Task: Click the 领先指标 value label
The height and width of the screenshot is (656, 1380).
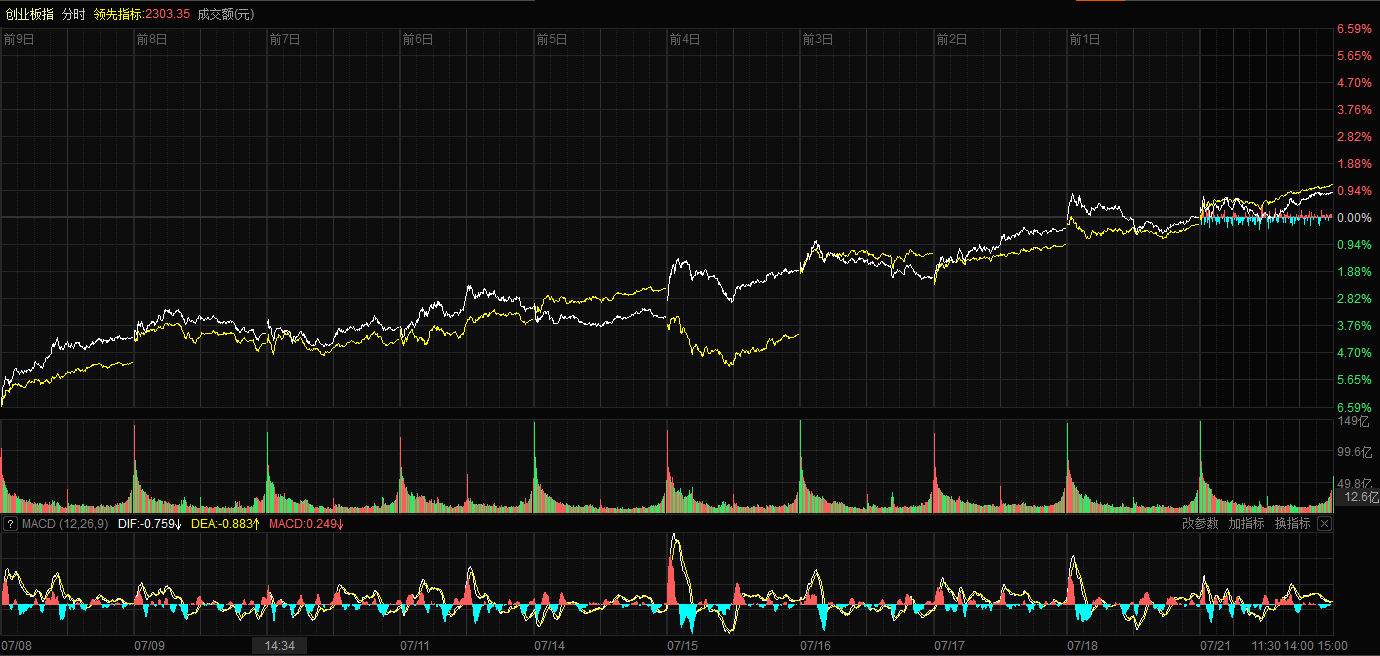Action: click(x=141, y=14)
